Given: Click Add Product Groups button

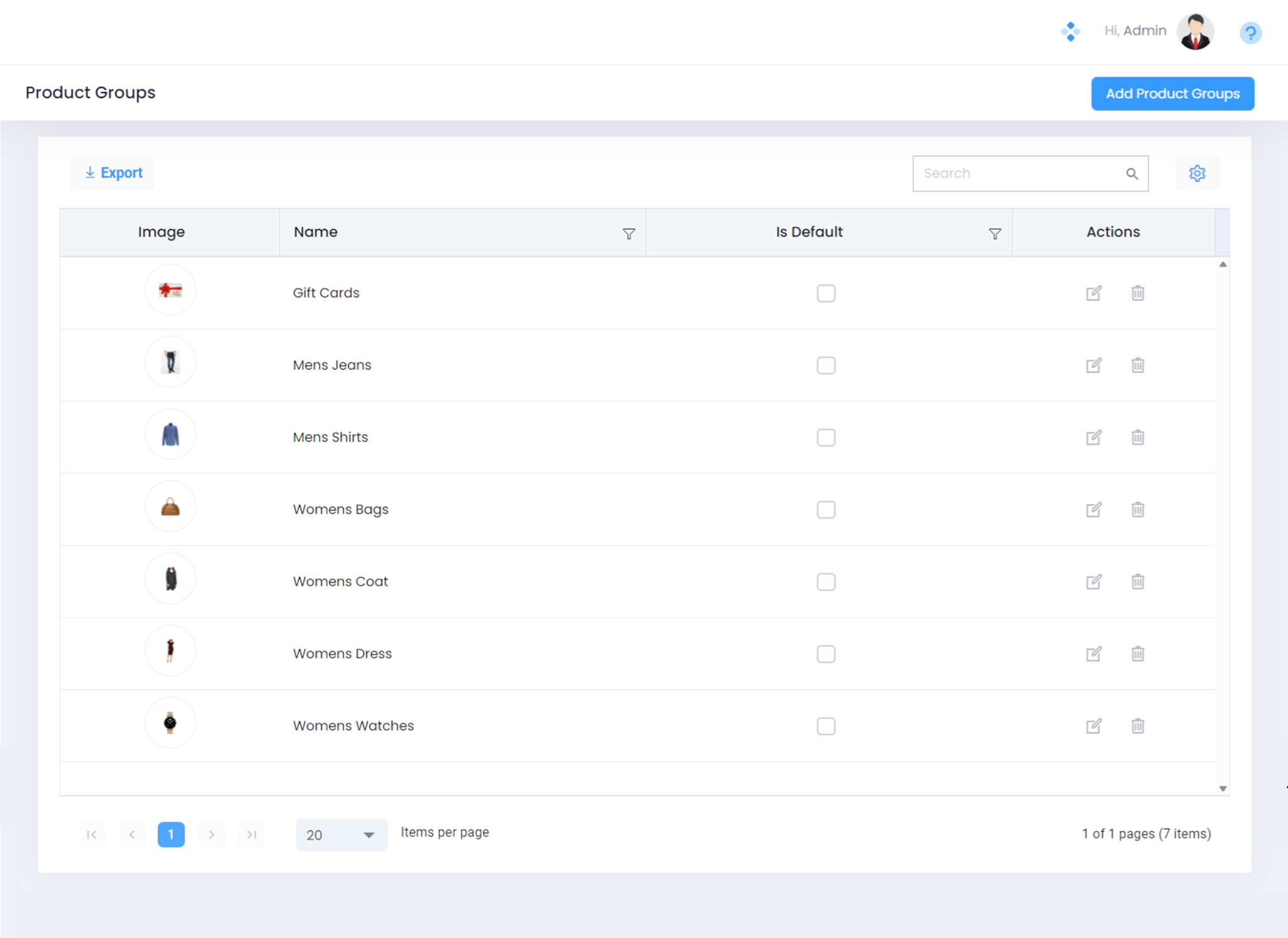Looking at the screenshot, I should coord(1172,94).
